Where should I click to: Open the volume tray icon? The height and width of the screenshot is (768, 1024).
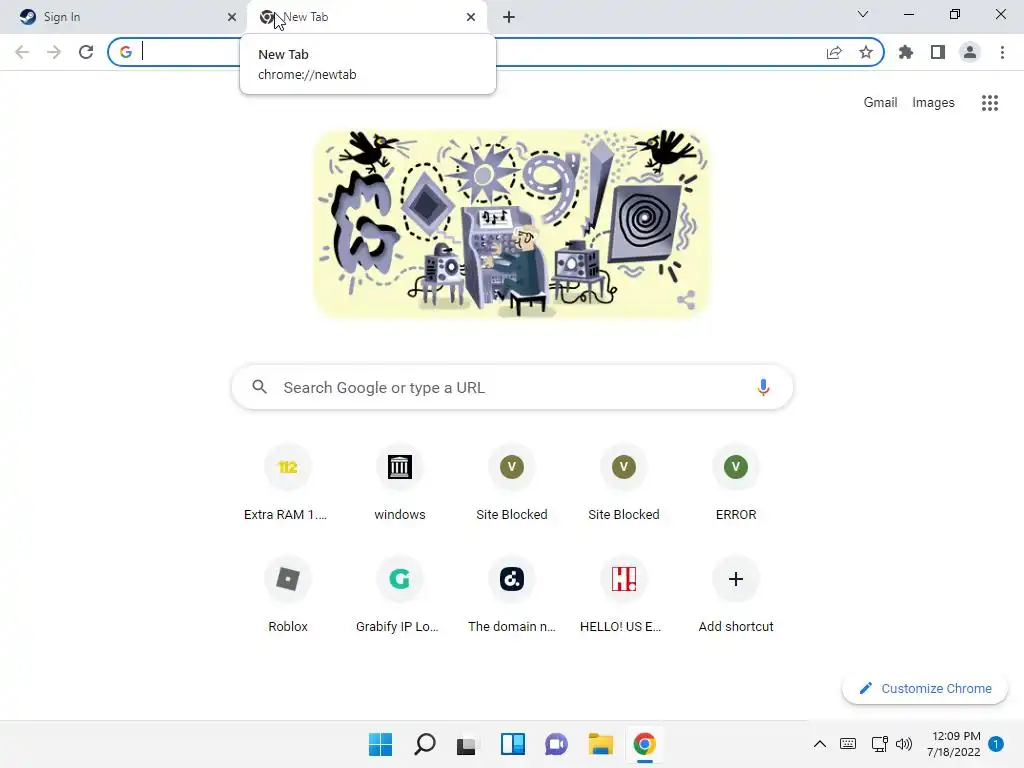pyautogui.click(x=904, y=744)
